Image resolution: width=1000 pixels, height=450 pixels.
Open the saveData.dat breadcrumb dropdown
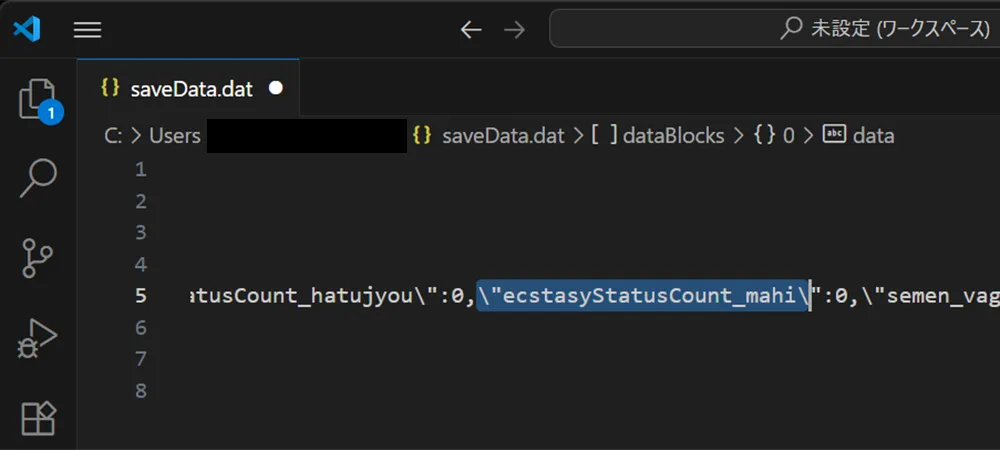502,136
